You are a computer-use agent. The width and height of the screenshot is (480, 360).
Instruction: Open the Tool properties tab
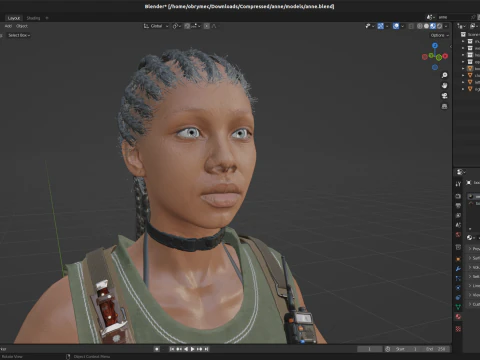point(458,184)
